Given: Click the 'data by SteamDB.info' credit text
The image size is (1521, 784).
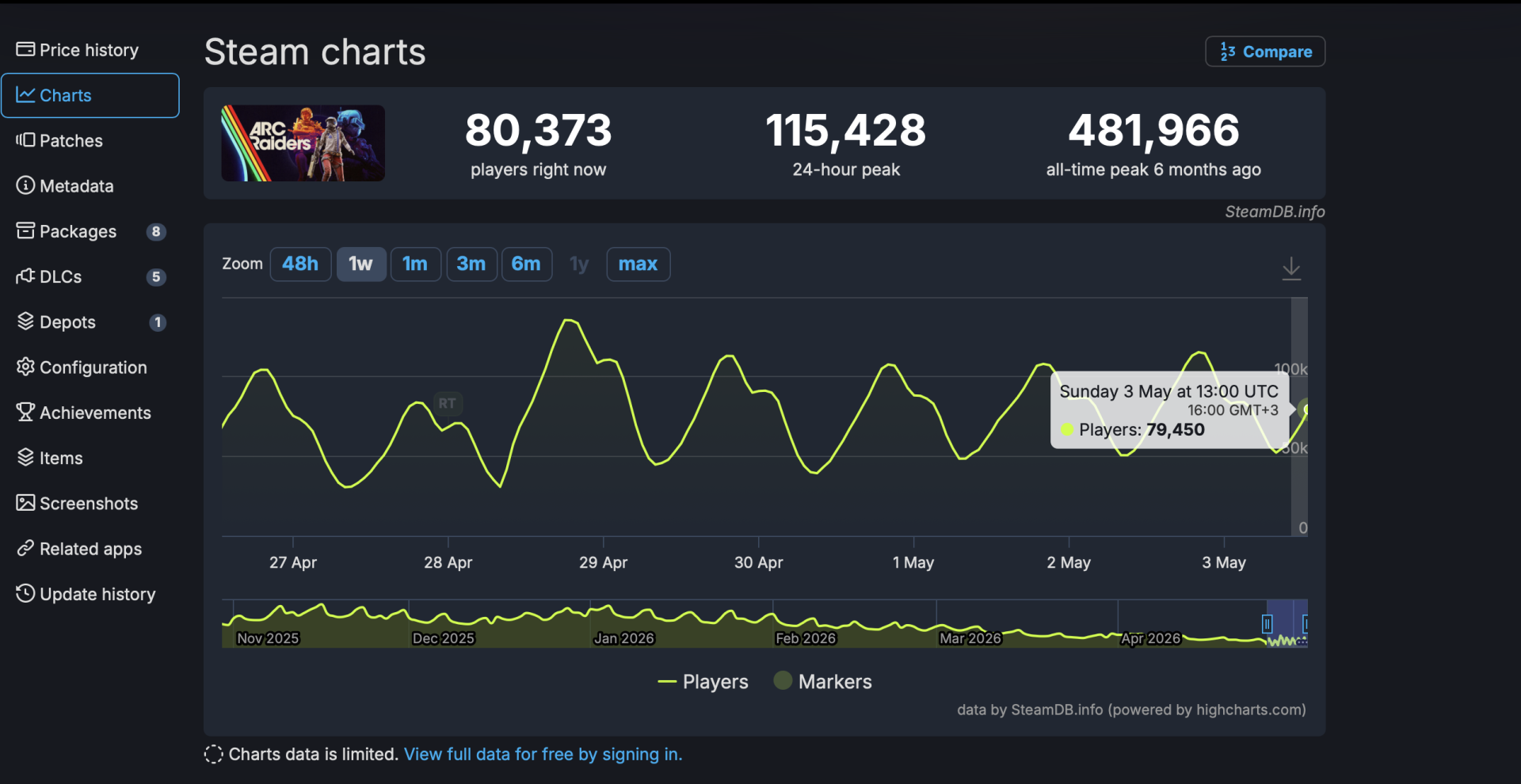Looking at the screenshot, I should tap(1131, 710).
